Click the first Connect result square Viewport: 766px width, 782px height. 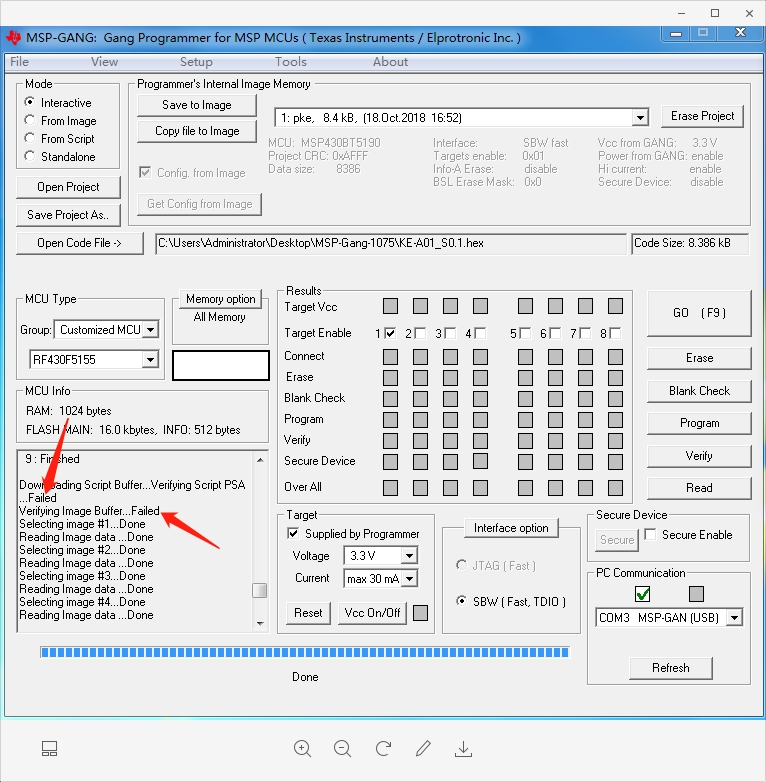[390, 357]
